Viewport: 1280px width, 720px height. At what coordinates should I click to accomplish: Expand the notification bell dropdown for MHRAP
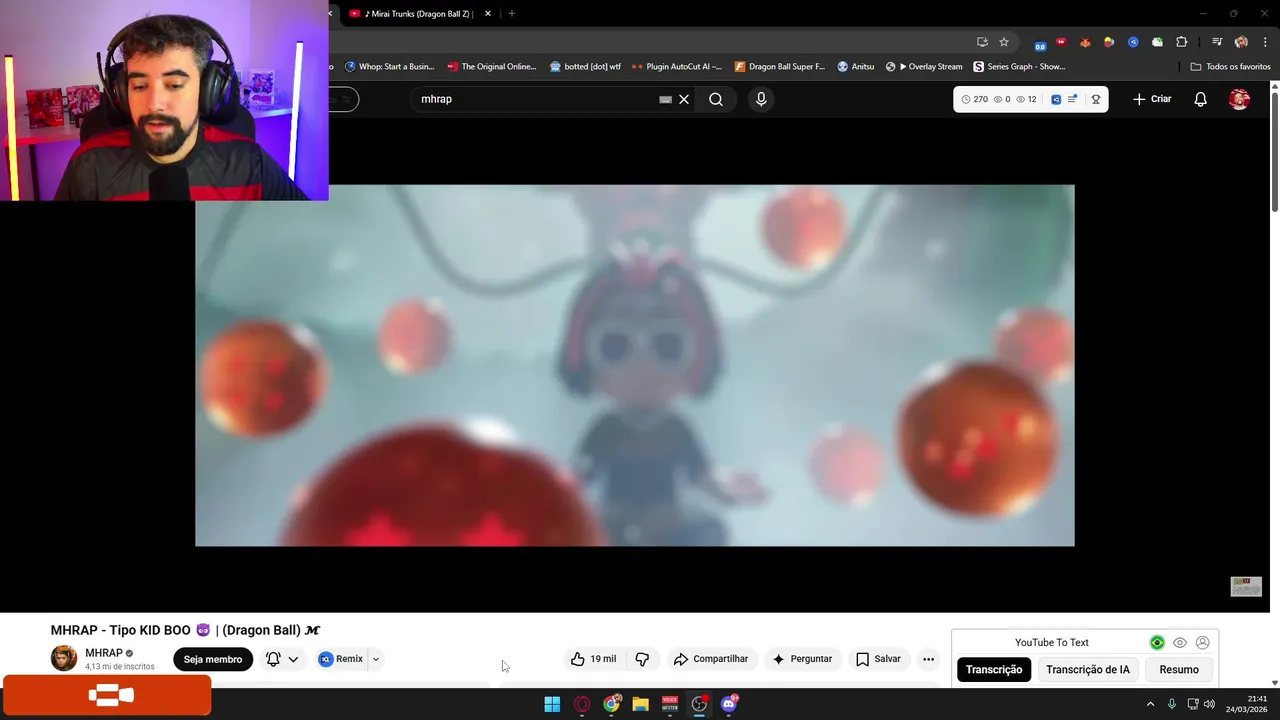[x=293, y=659]
